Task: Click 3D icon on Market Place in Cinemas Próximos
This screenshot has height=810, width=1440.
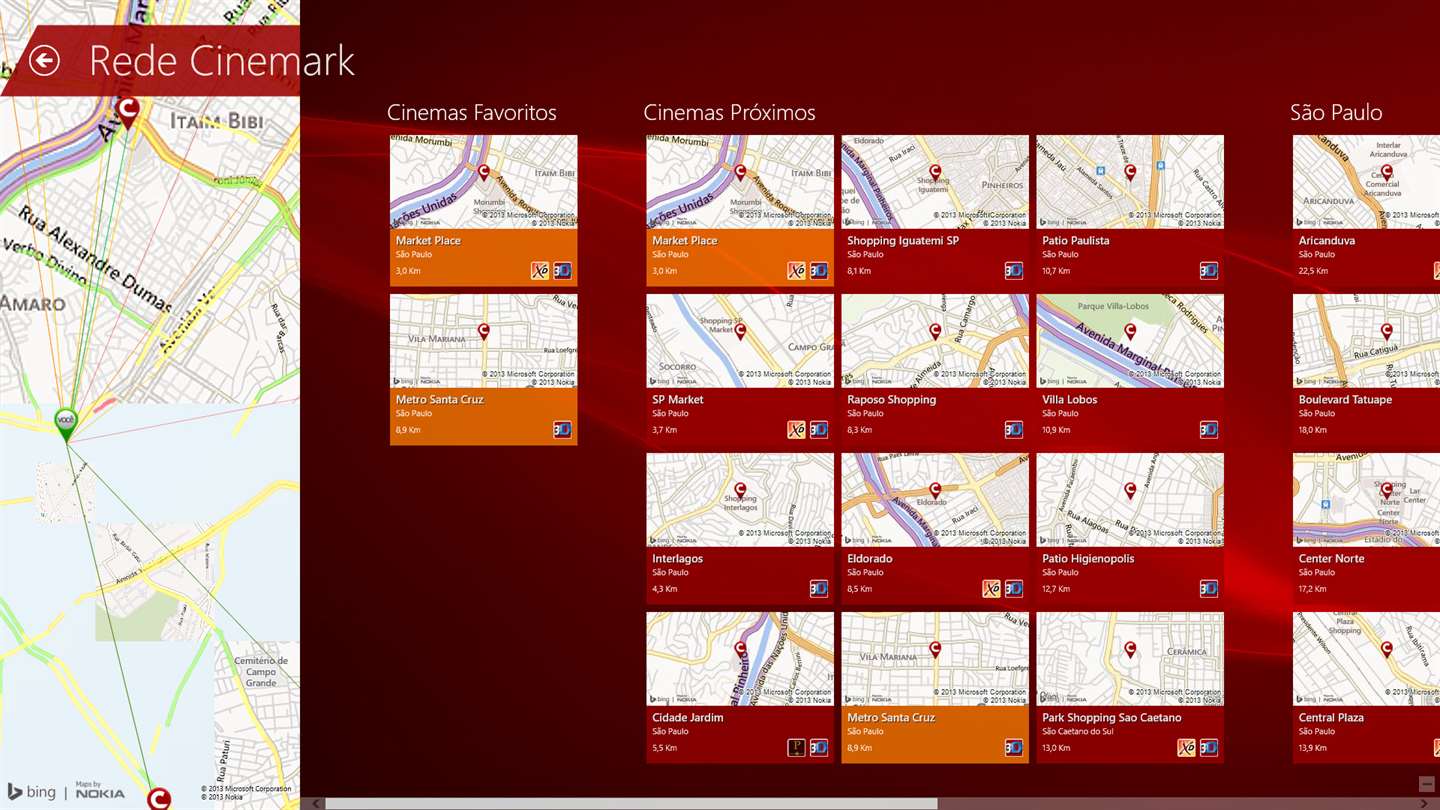Action: point(820,271)
